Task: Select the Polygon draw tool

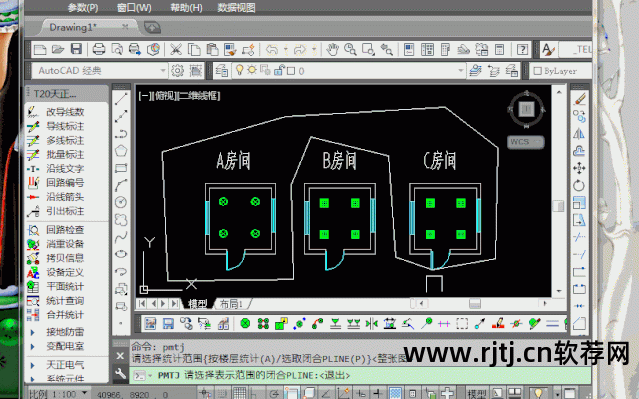Action: (121, 151)
